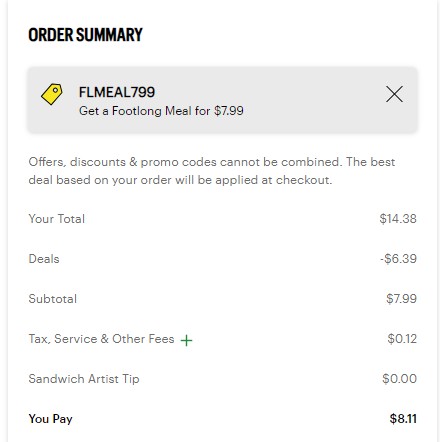This screenshot has height=442, width=440.
Task: Select the Sandwich Artist Tip label
Action: pyautogui.click(x=84, y=379)
